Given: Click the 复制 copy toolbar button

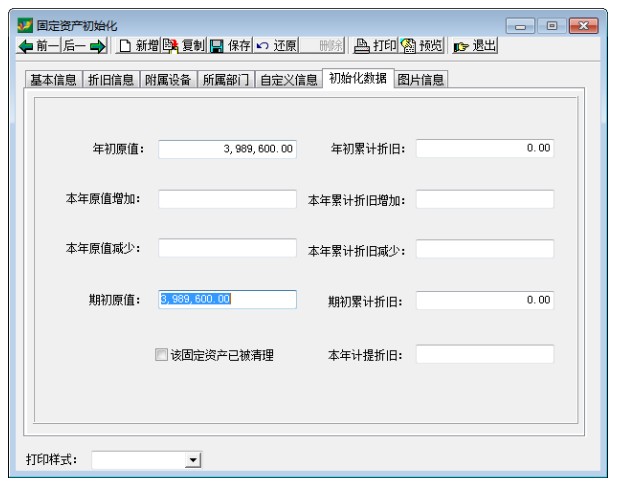Looking at the screenshot, I should point(183,46).
